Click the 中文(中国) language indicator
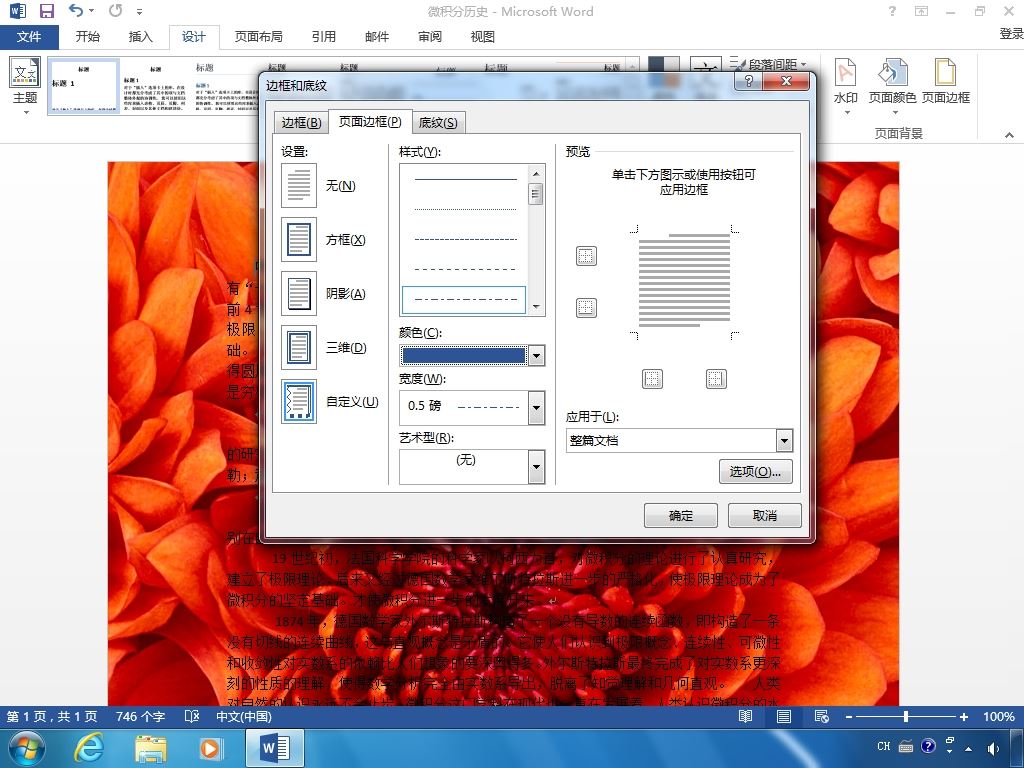Viewport: 1024px width, 768px height. pos(244,716)
